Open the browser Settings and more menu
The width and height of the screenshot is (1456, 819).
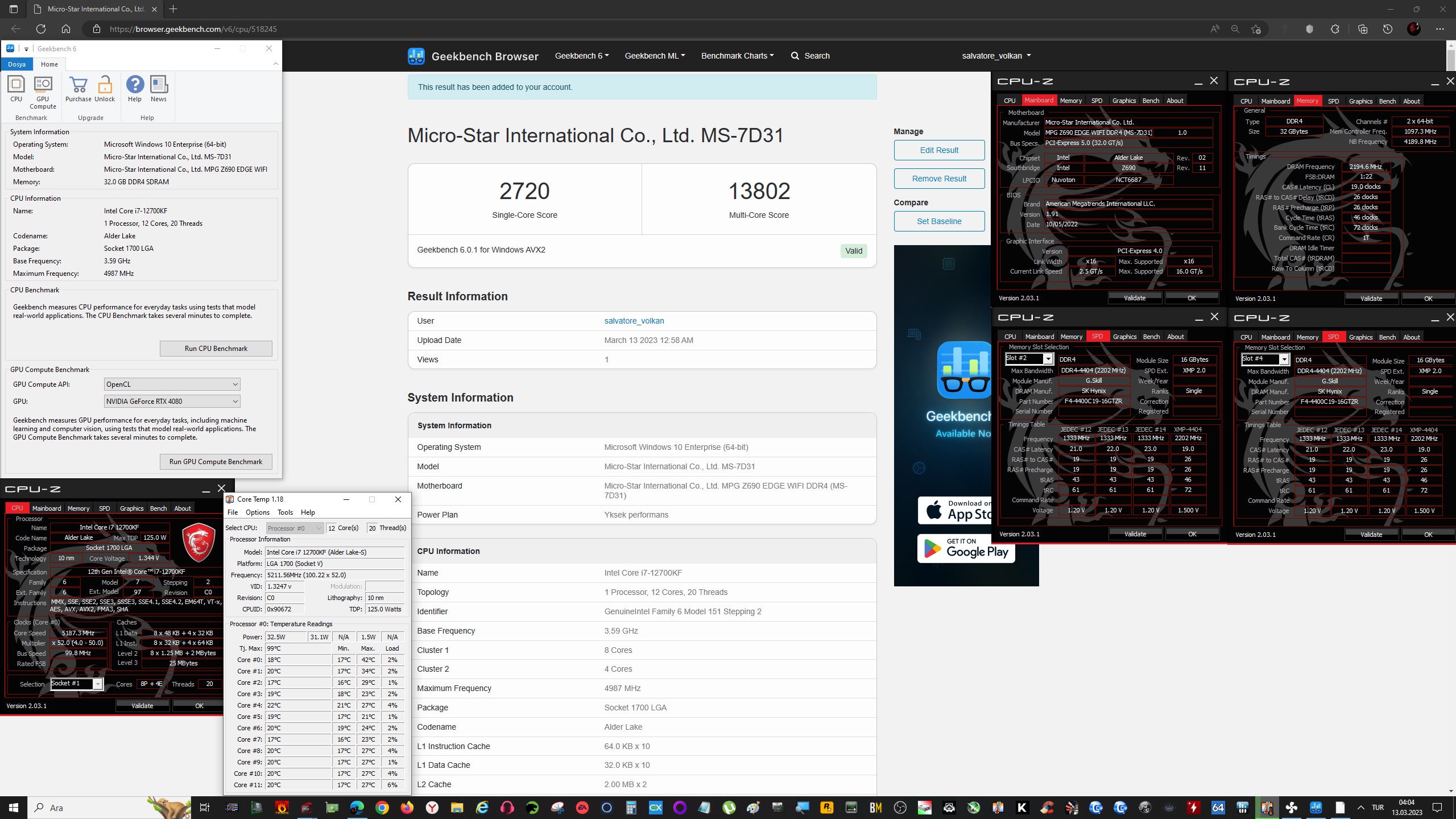(x=1440, y=29)
